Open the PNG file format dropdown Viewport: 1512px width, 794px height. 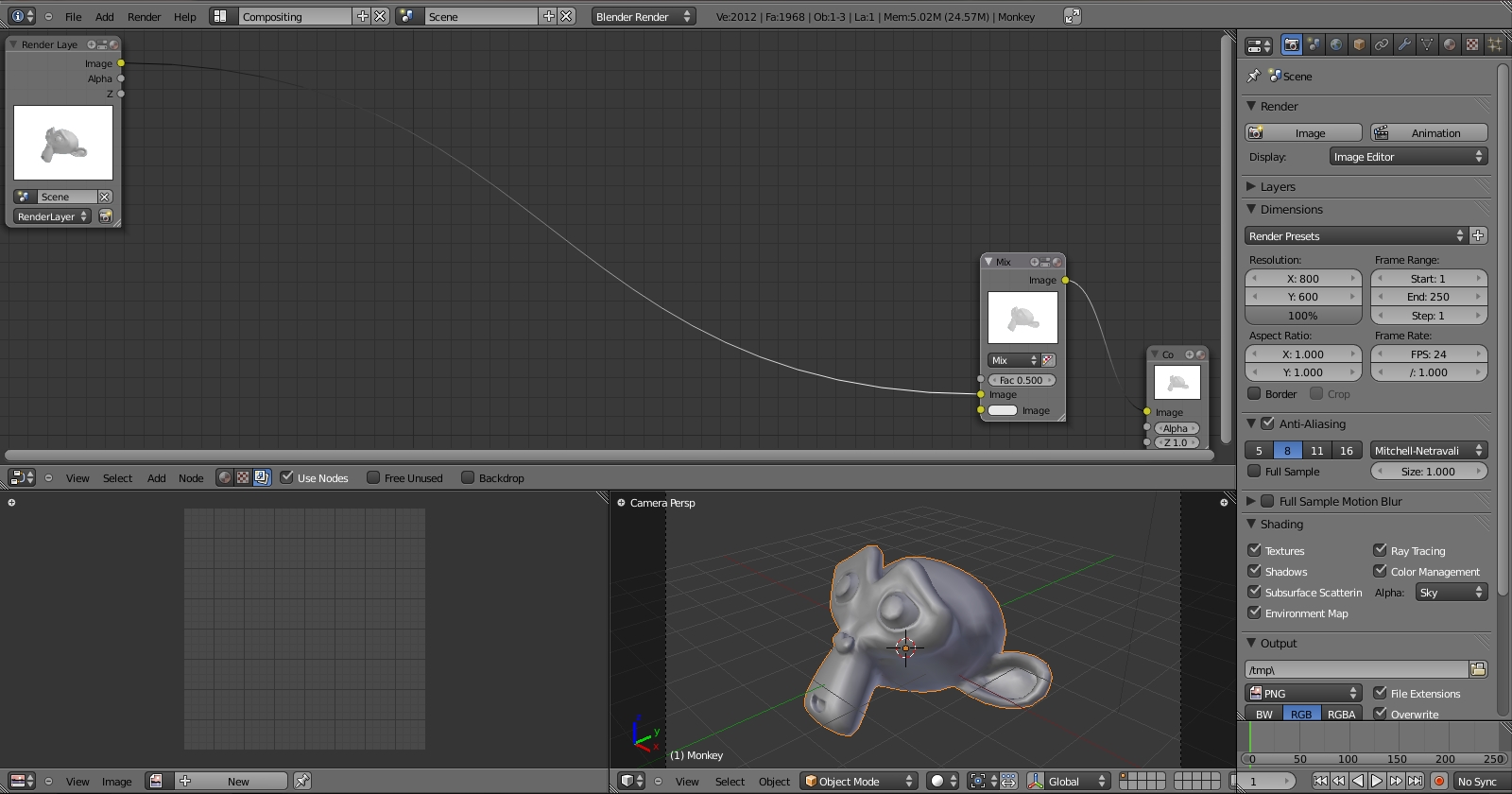1303,693
